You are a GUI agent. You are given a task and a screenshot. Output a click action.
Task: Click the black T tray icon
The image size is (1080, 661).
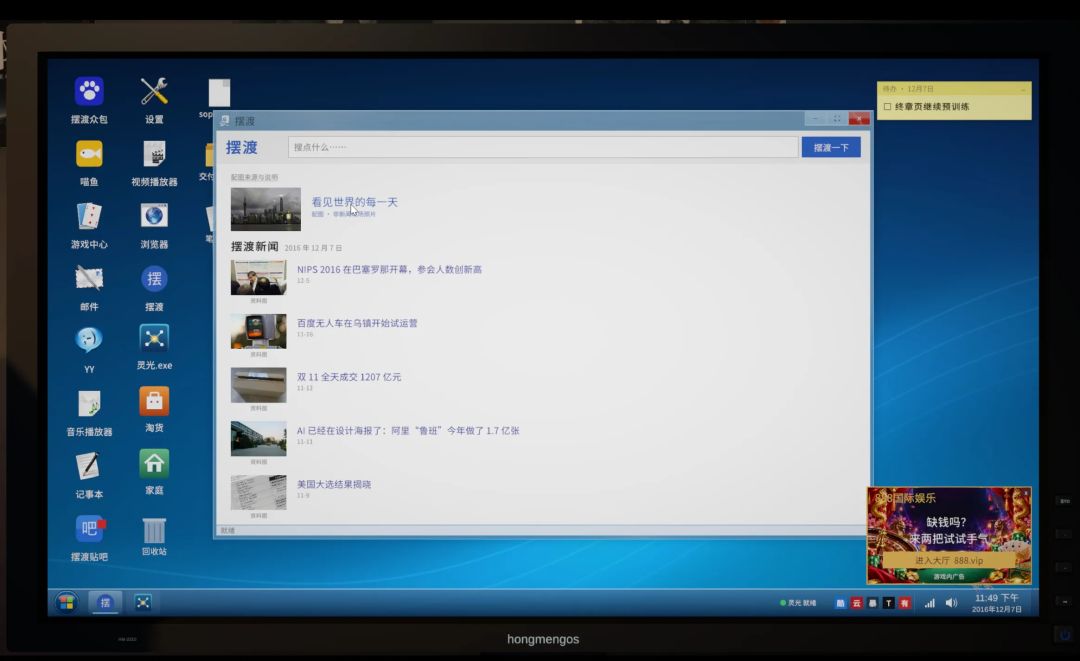tap(889, 603)
